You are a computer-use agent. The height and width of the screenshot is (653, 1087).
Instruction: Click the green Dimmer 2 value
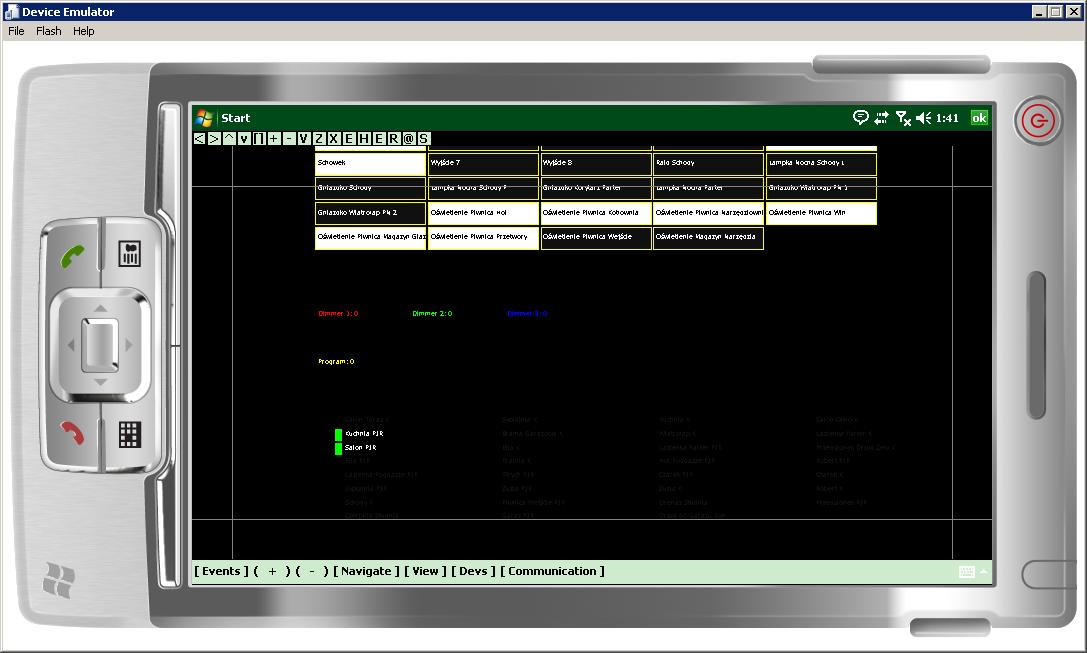point(432,314)
